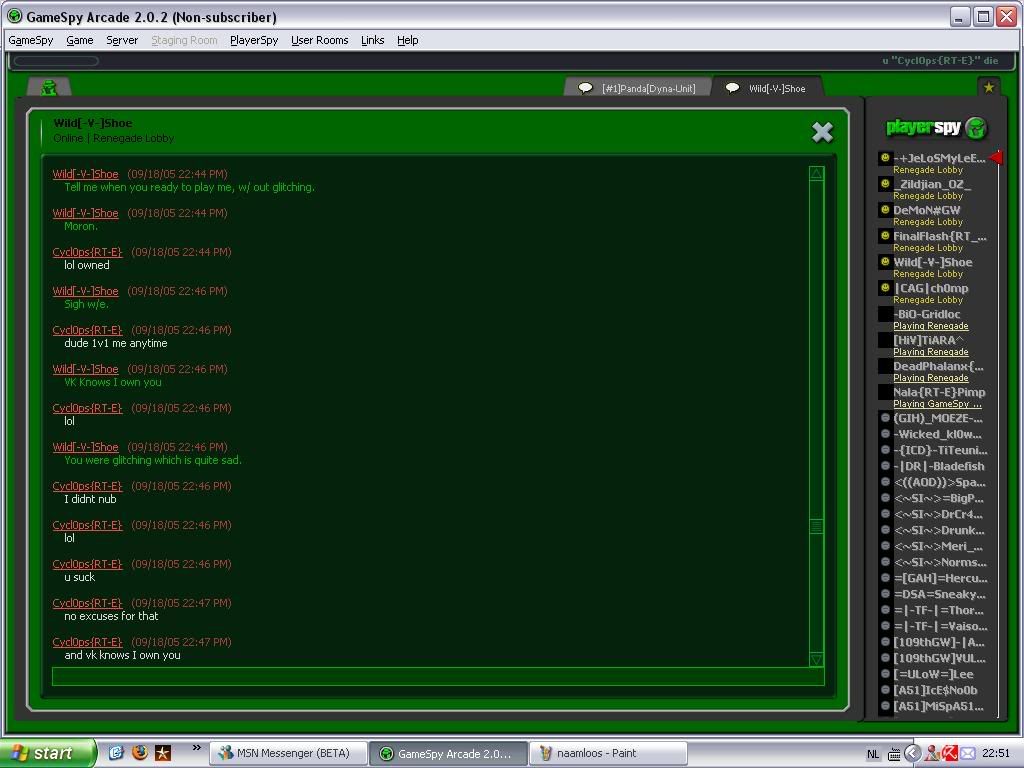Select buddy =DSA=Sneaky in PlayerSpy list
This screenshot has width=1024, height=768.
(x=939, y=594)
